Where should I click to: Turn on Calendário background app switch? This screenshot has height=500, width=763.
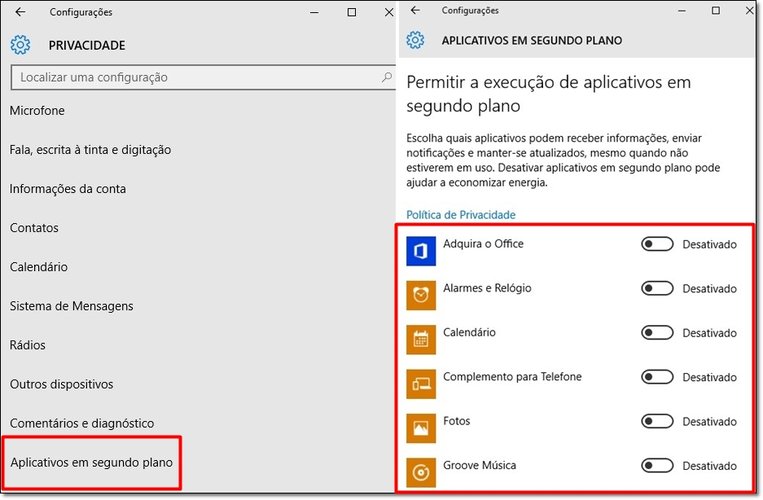coord(657,332)
